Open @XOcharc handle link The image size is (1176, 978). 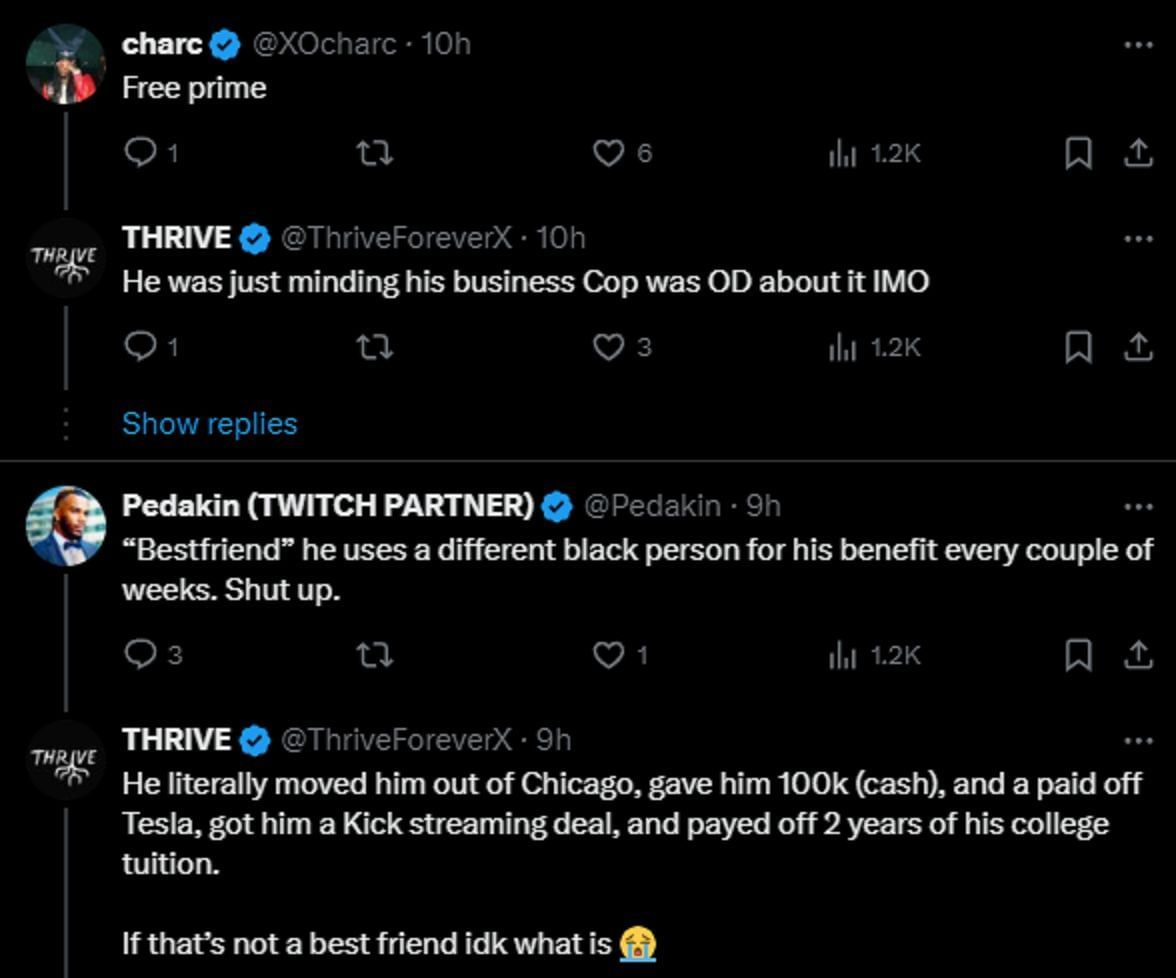322,44
